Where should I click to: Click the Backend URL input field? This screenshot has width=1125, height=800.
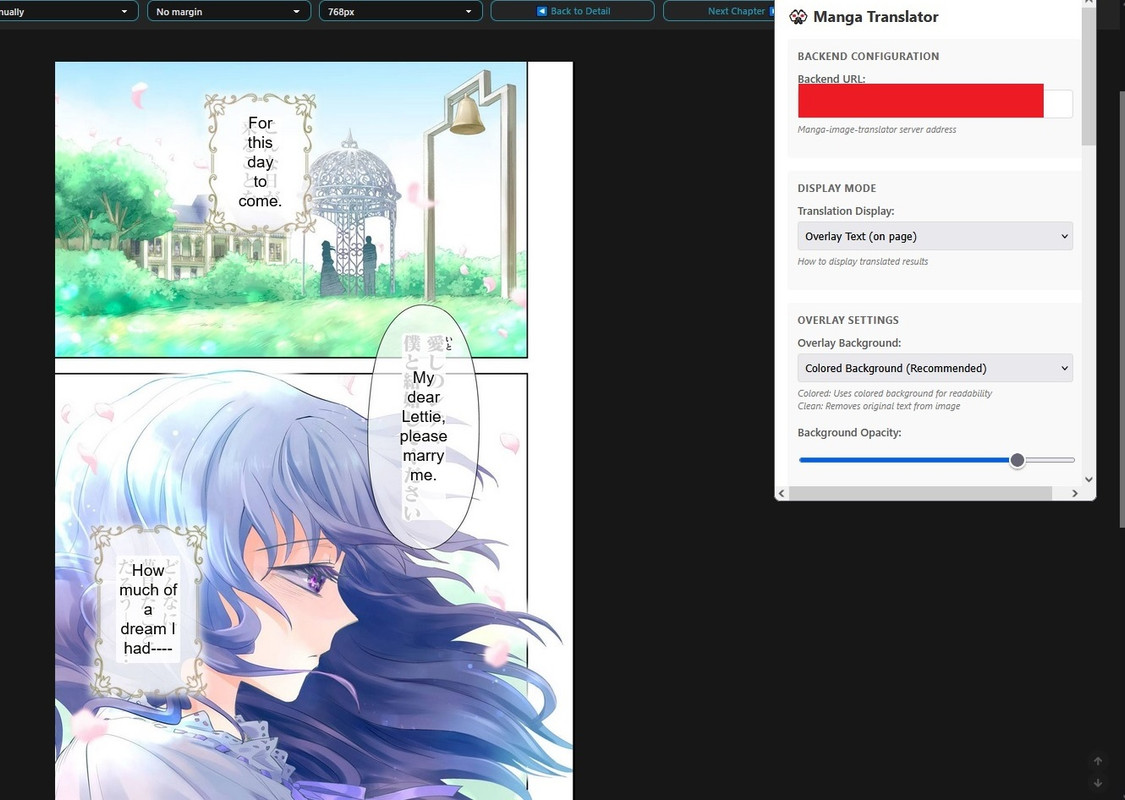(x=935, y=103)
